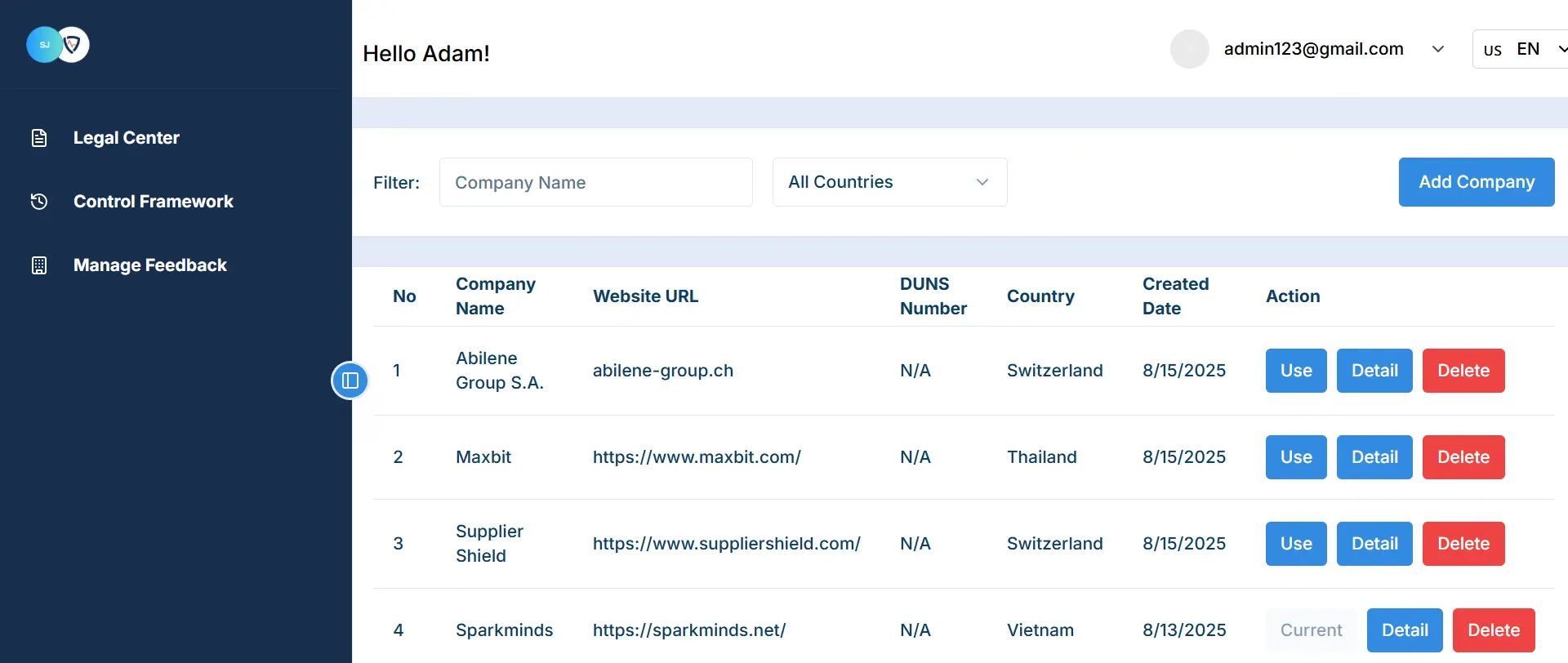
Task: Click the Add Company button
Action: [x=1476, y=182]
